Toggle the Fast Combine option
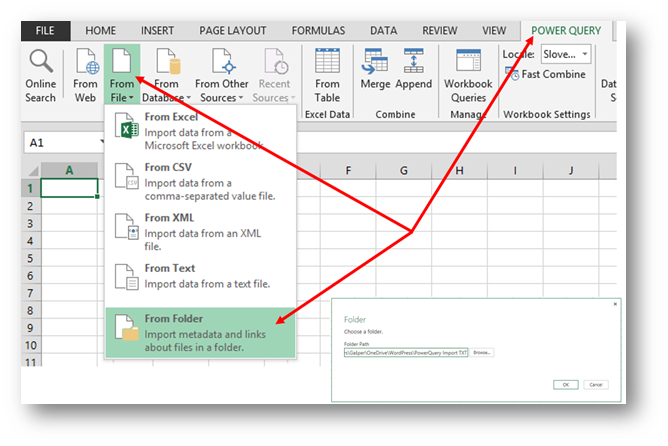The height and width of the screenshot is (446, 668). [x=546, y=74]
